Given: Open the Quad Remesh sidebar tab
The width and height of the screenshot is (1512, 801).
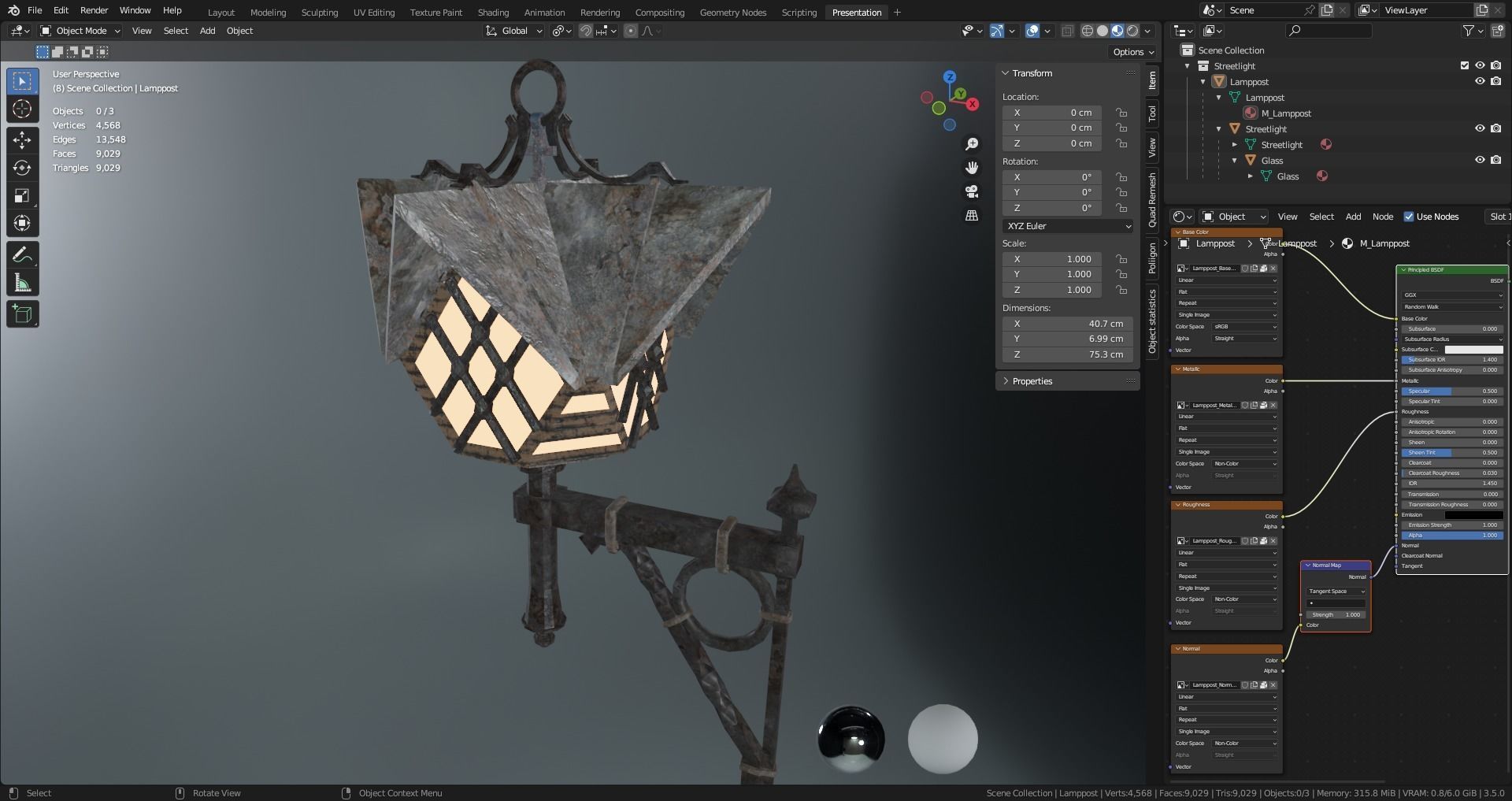Looking at the screenshot, I should click(1152, 200).
